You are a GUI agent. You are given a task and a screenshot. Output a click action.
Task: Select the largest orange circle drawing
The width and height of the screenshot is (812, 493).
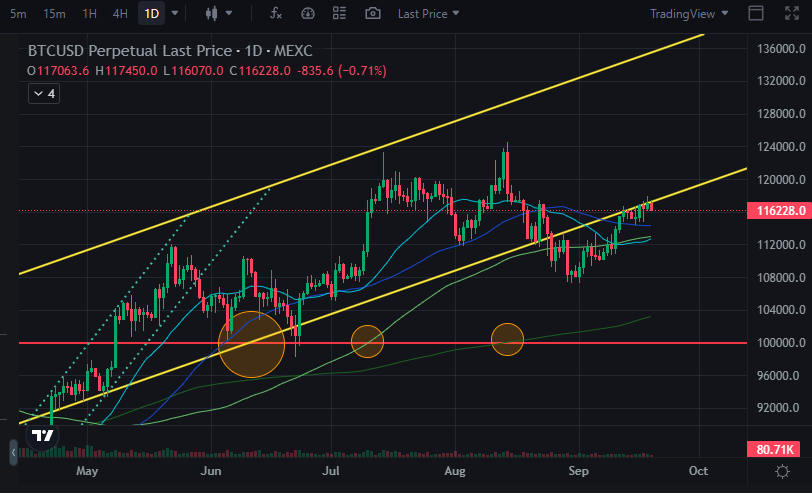[x=252, y=344]
